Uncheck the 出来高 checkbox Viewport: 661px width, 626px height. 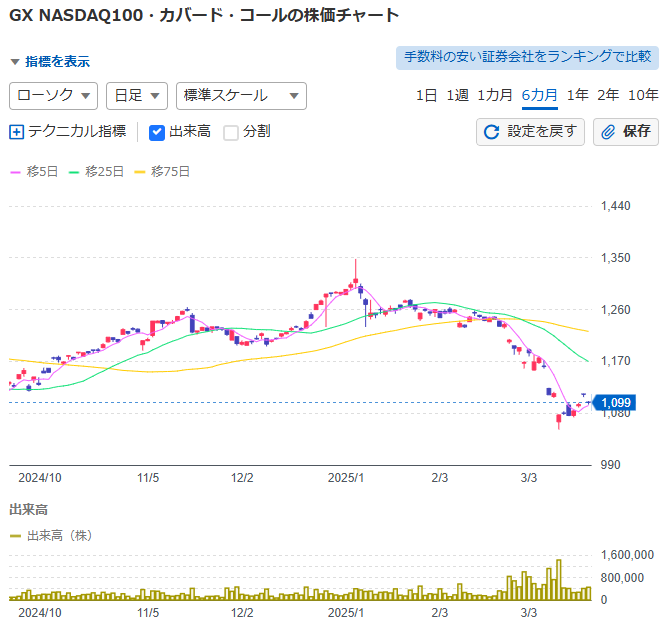157,132
